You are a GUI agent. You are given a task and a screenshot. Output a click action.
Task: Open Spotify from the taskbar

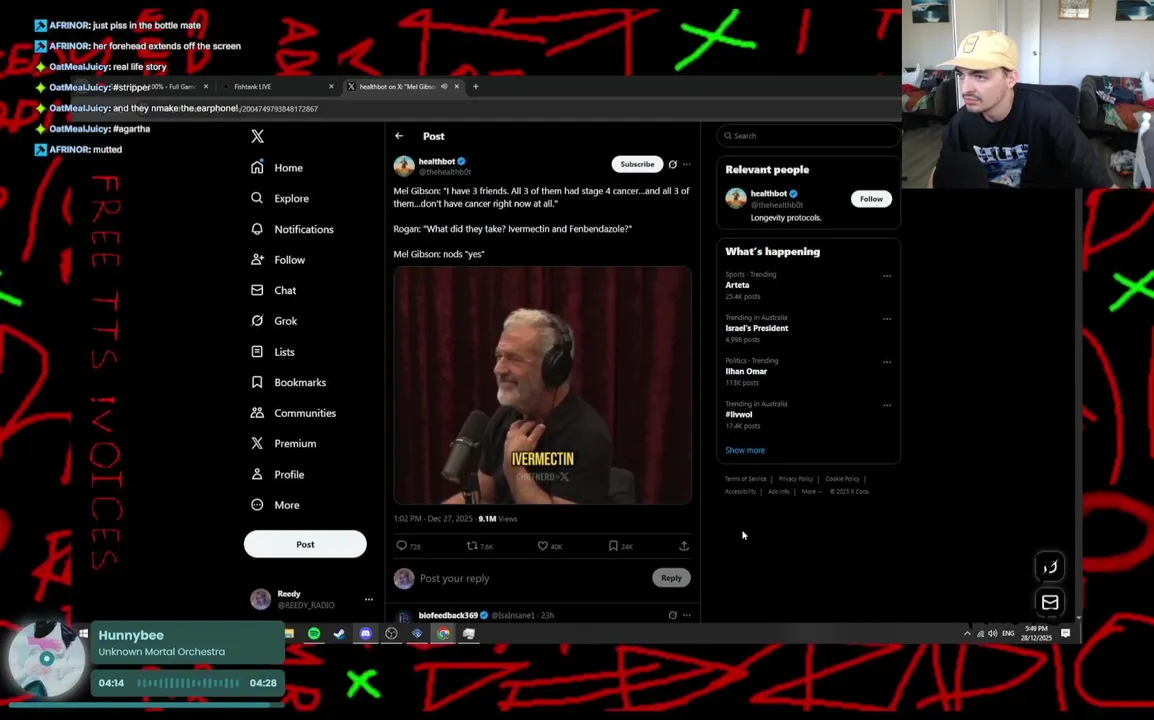point(314,633)
